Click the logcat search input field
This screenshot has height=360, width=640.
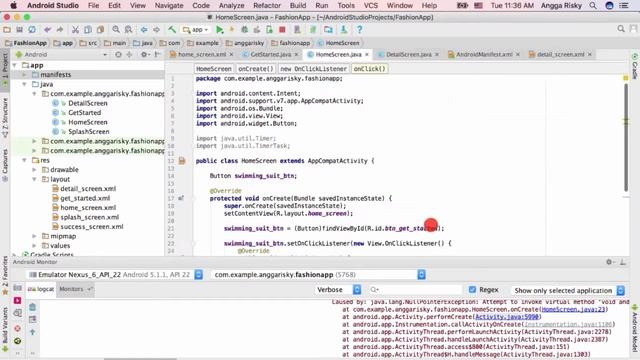[415, 290]
